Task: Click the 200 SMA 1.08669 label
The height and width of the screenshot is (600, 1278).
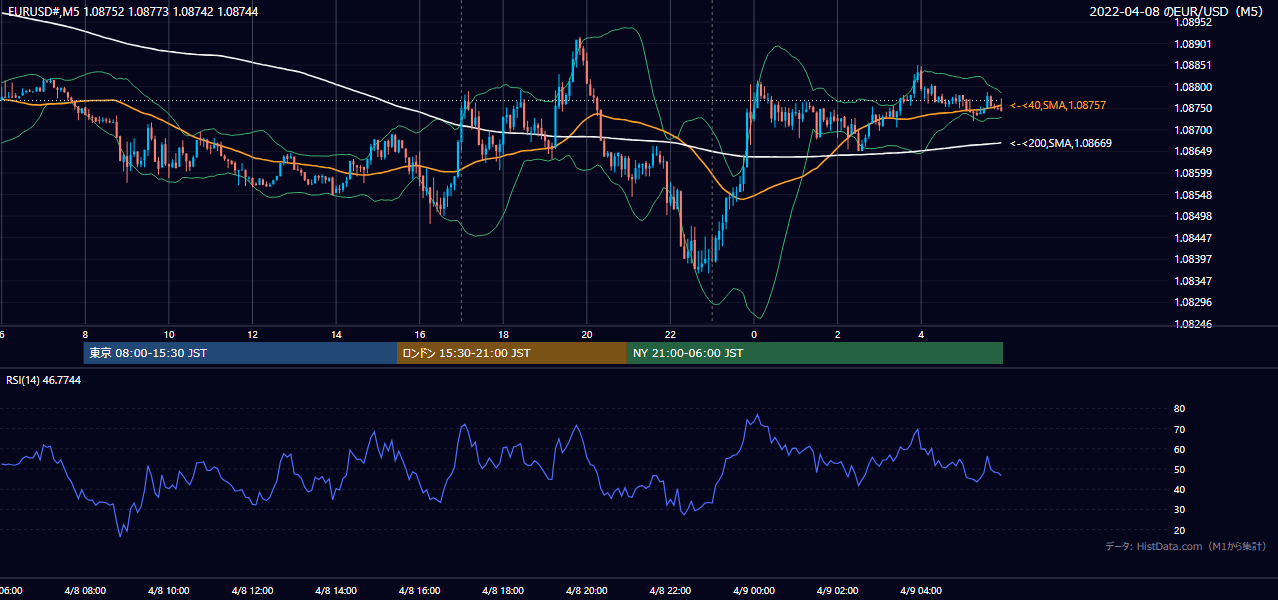Action: (1060, 143)
